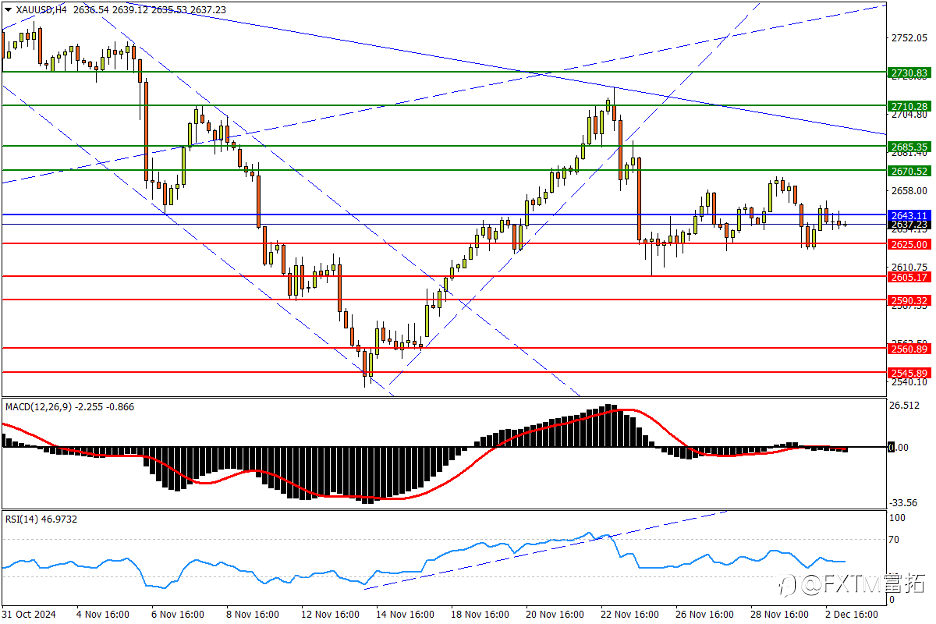This screenshot has height=624, width=936.
Task: Click the 20 Nov 16:00 time label
Action: click(x=555, y=614)
